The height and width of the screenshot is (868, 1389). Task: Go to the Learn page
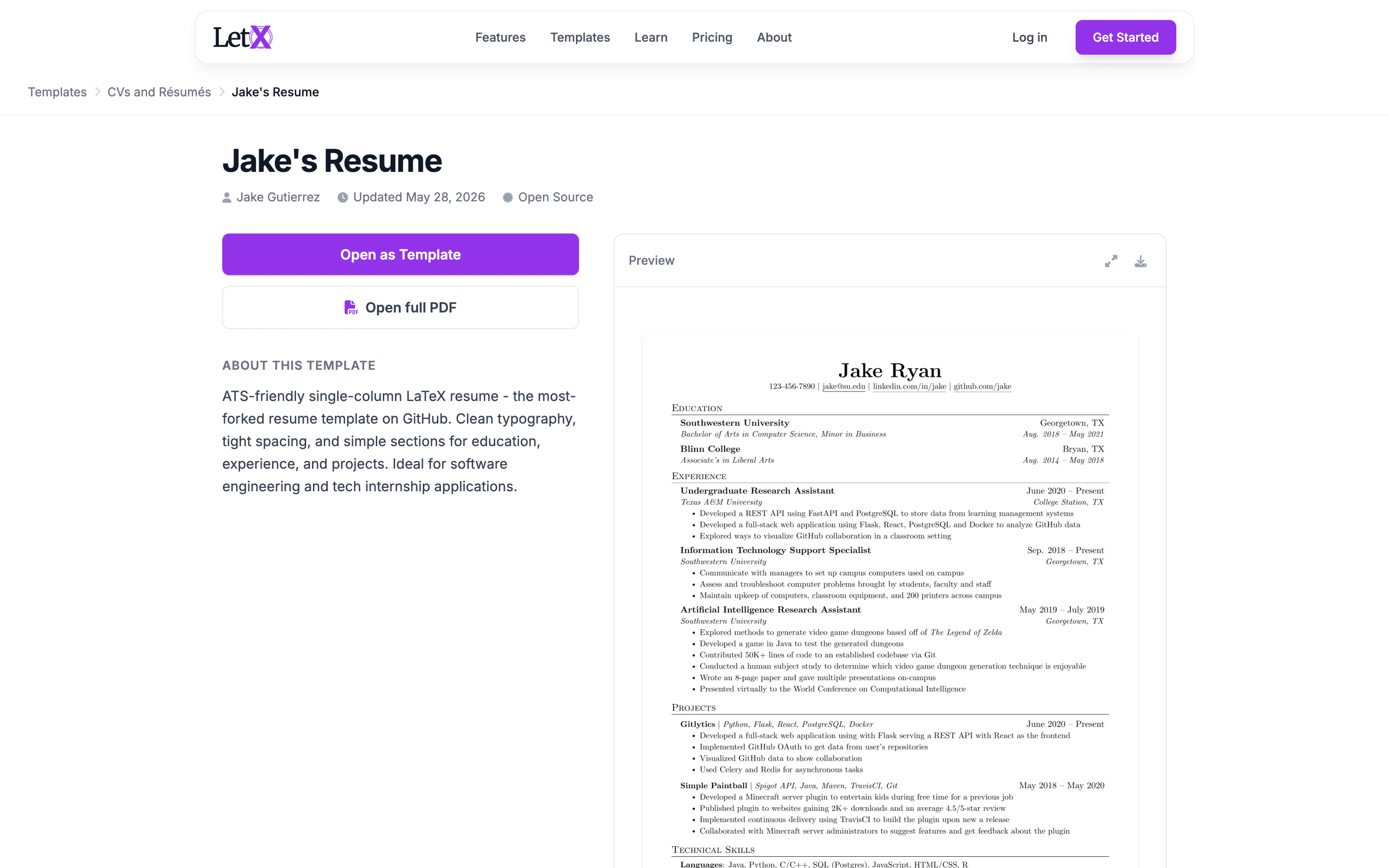650,37
